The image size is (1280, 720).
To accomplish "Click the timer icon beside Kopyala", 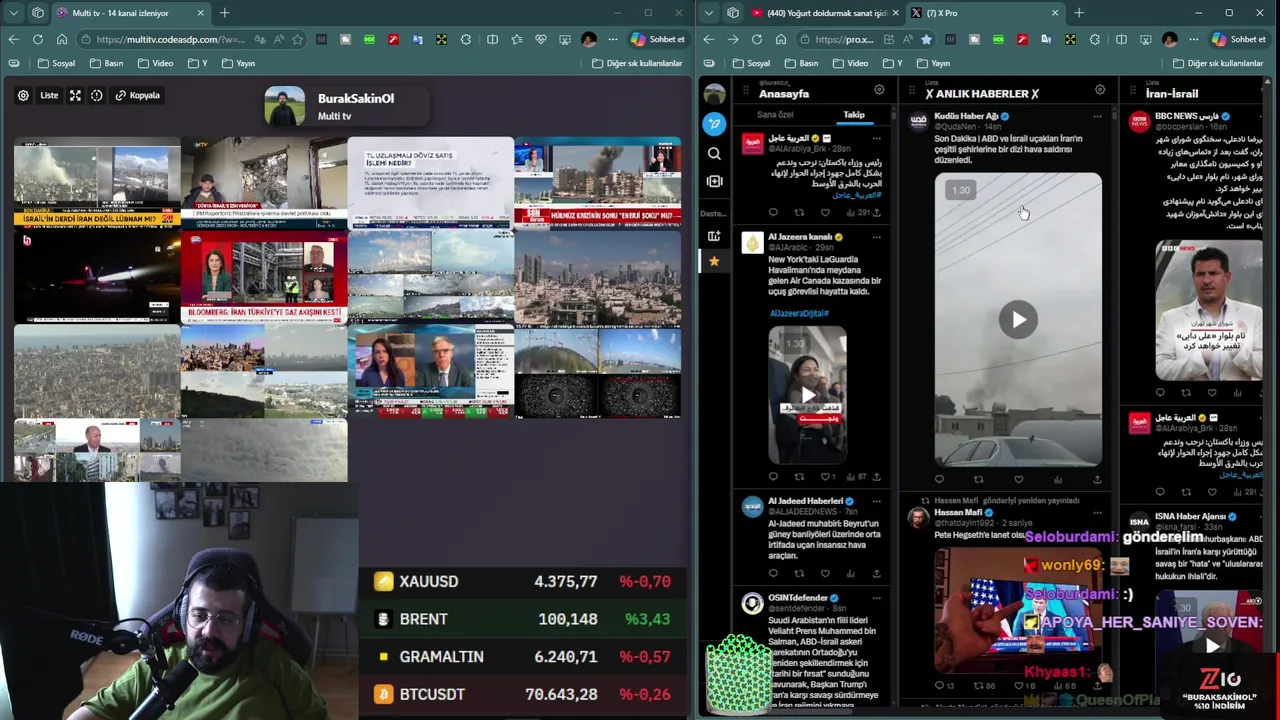I will coord(97,95).
